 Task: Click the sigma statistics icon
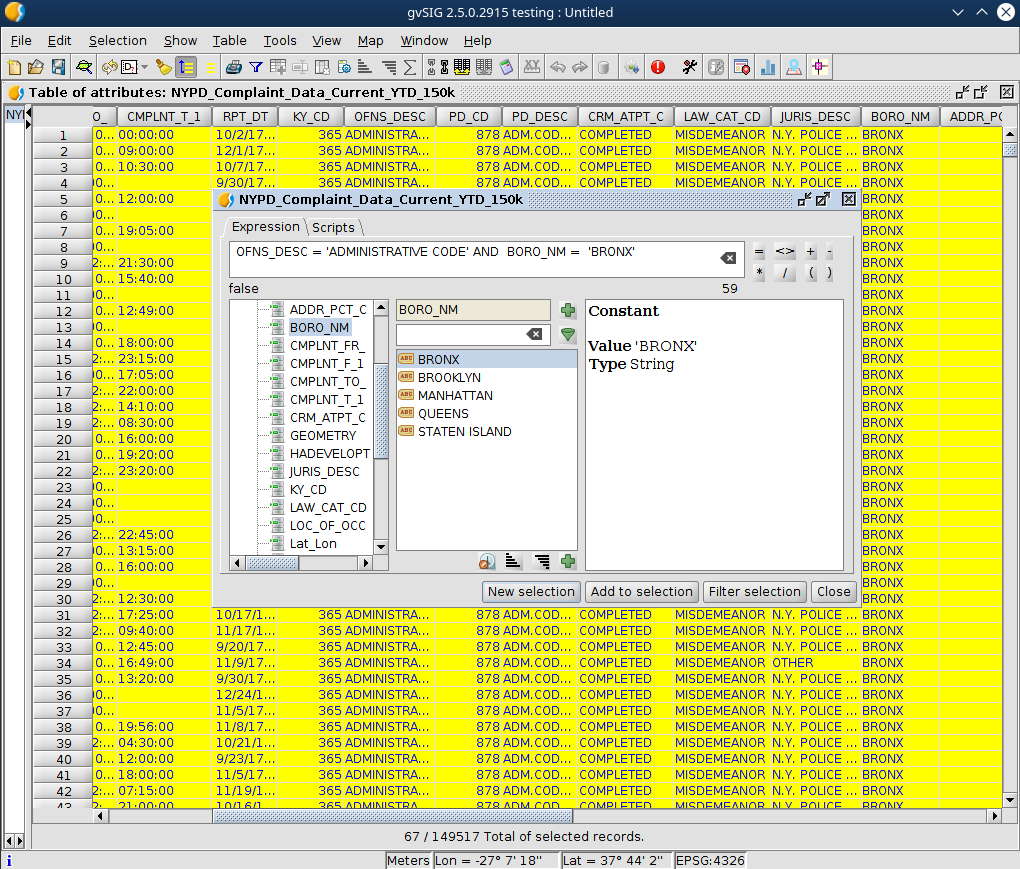click(410, 67)
